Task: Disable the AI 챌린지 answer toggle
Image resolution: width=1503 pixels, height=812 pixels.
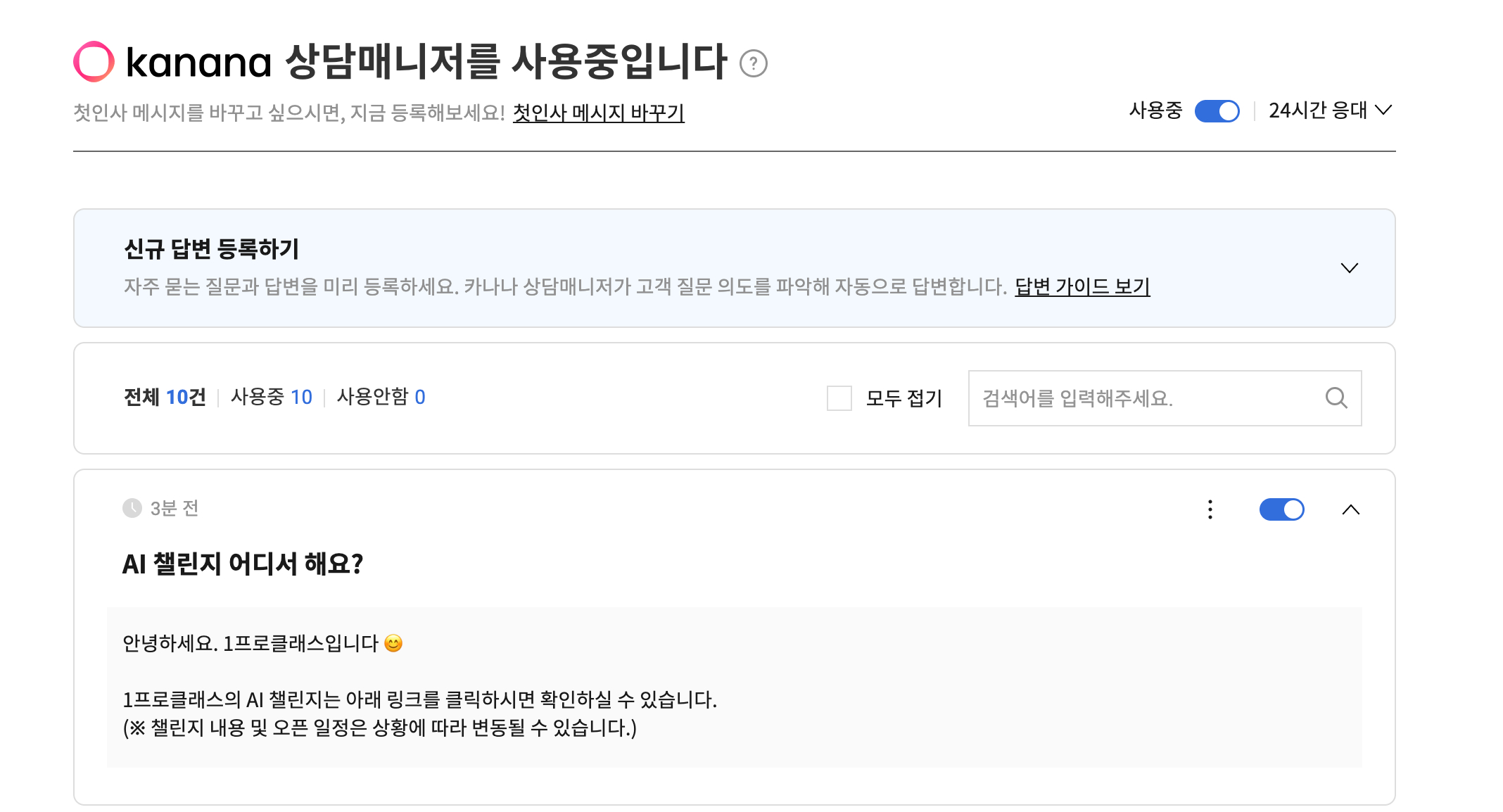Action: 1281,509
